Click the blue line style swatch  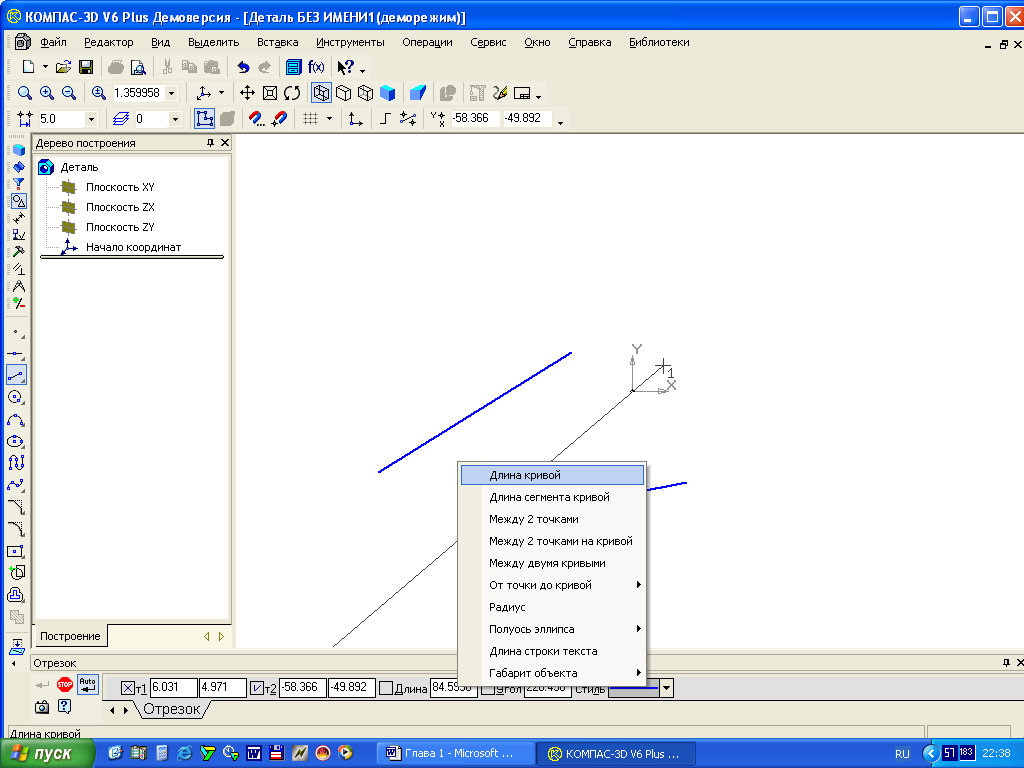[x=634, y=688]
